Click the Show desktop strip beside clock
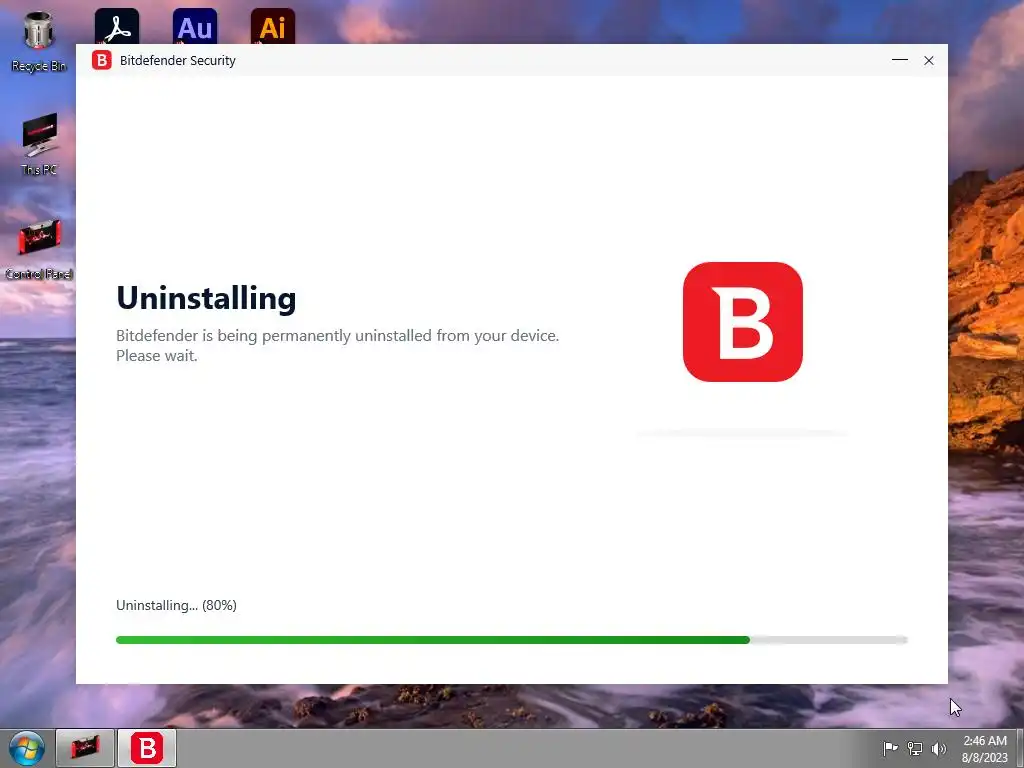Image resolution: width=1024 pixels, height=768 pixels. [1020, 748]
